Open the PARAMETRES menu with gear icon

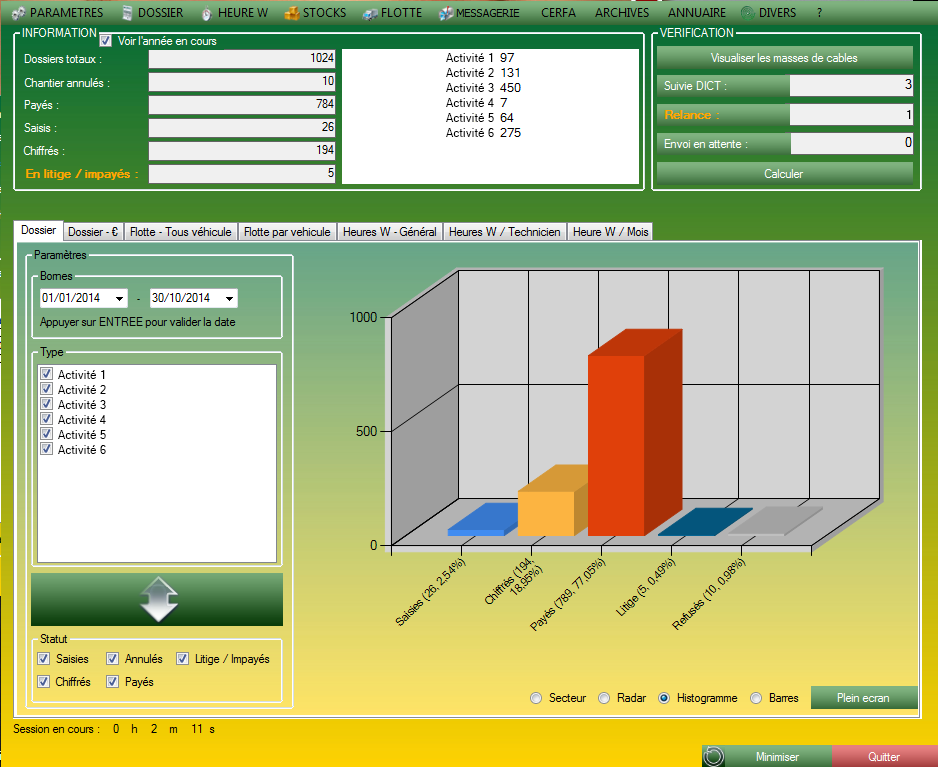click(x=58, y=13)
